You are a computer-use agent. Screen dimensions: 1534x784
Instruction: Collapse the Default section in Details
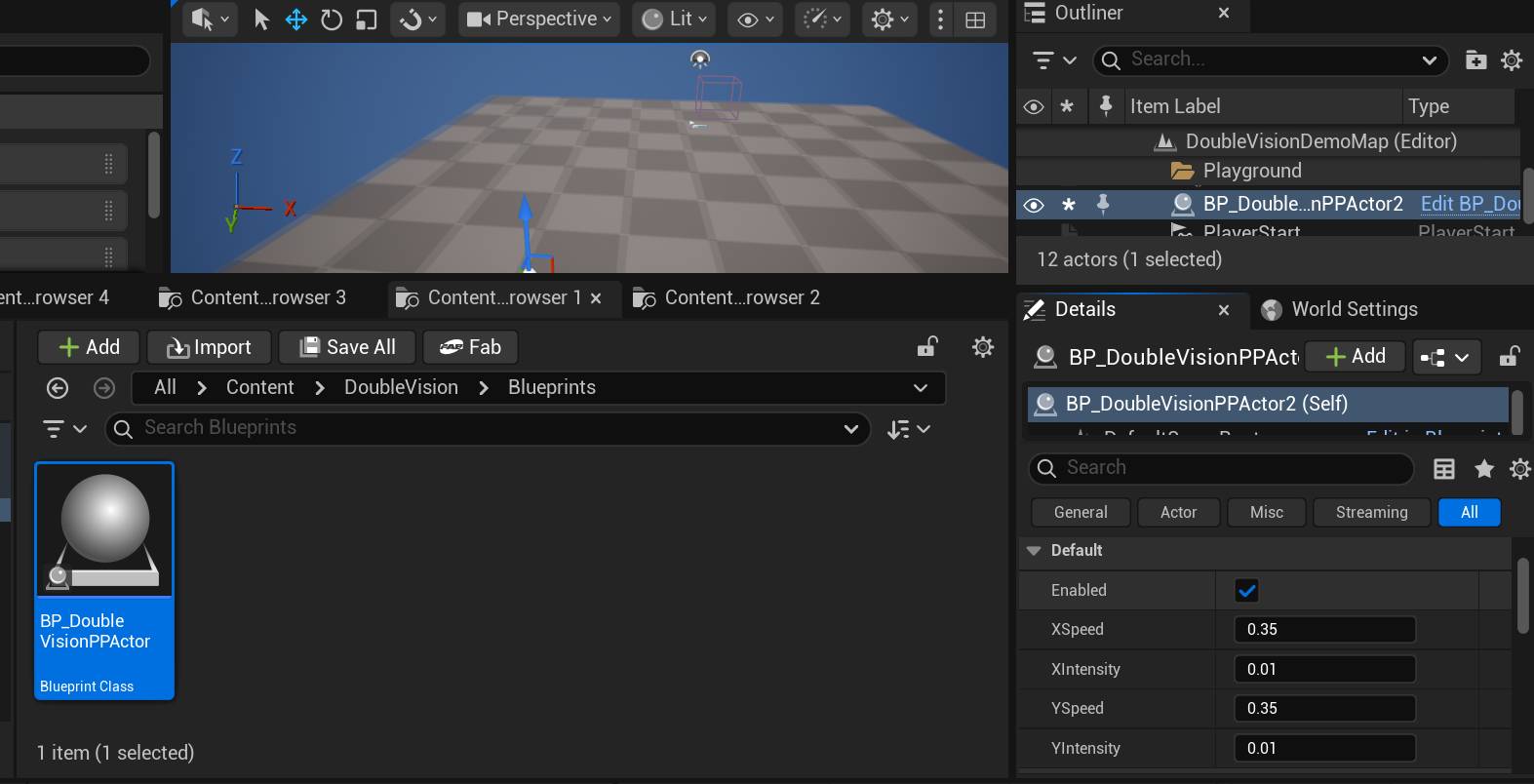(x=1034, y=551)
